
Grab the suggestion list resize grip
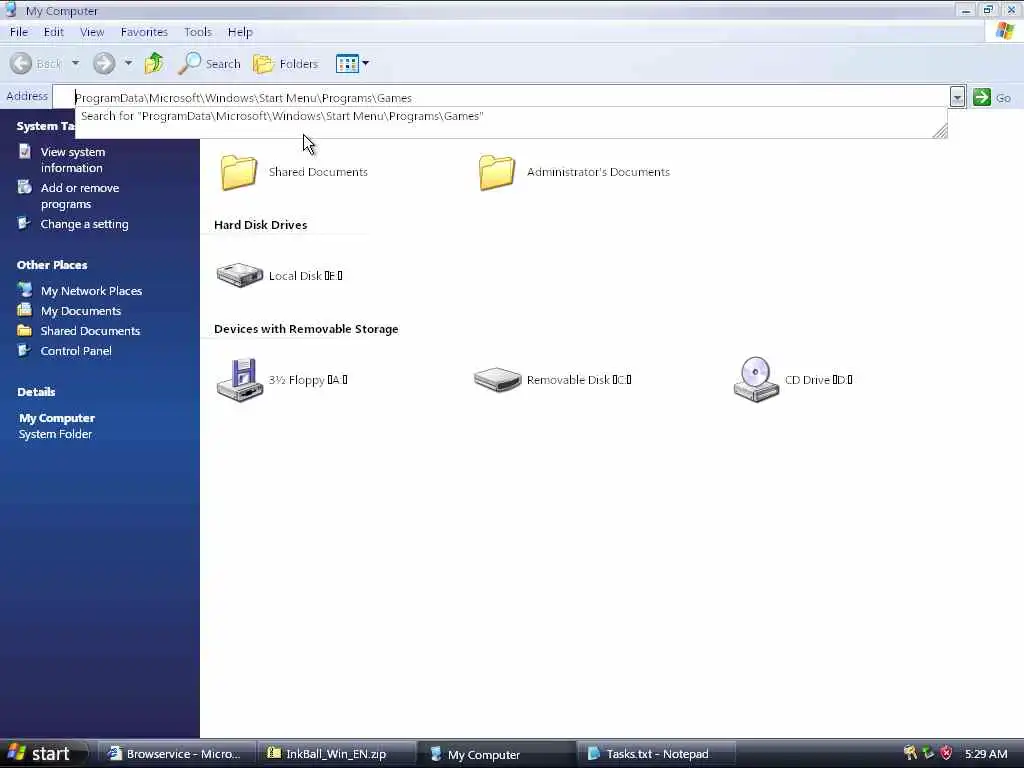click(940, 131)
